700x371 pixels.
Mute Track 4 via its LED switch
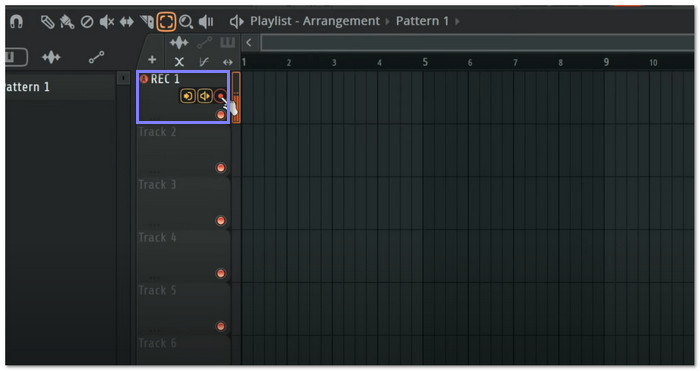point(221,273)
